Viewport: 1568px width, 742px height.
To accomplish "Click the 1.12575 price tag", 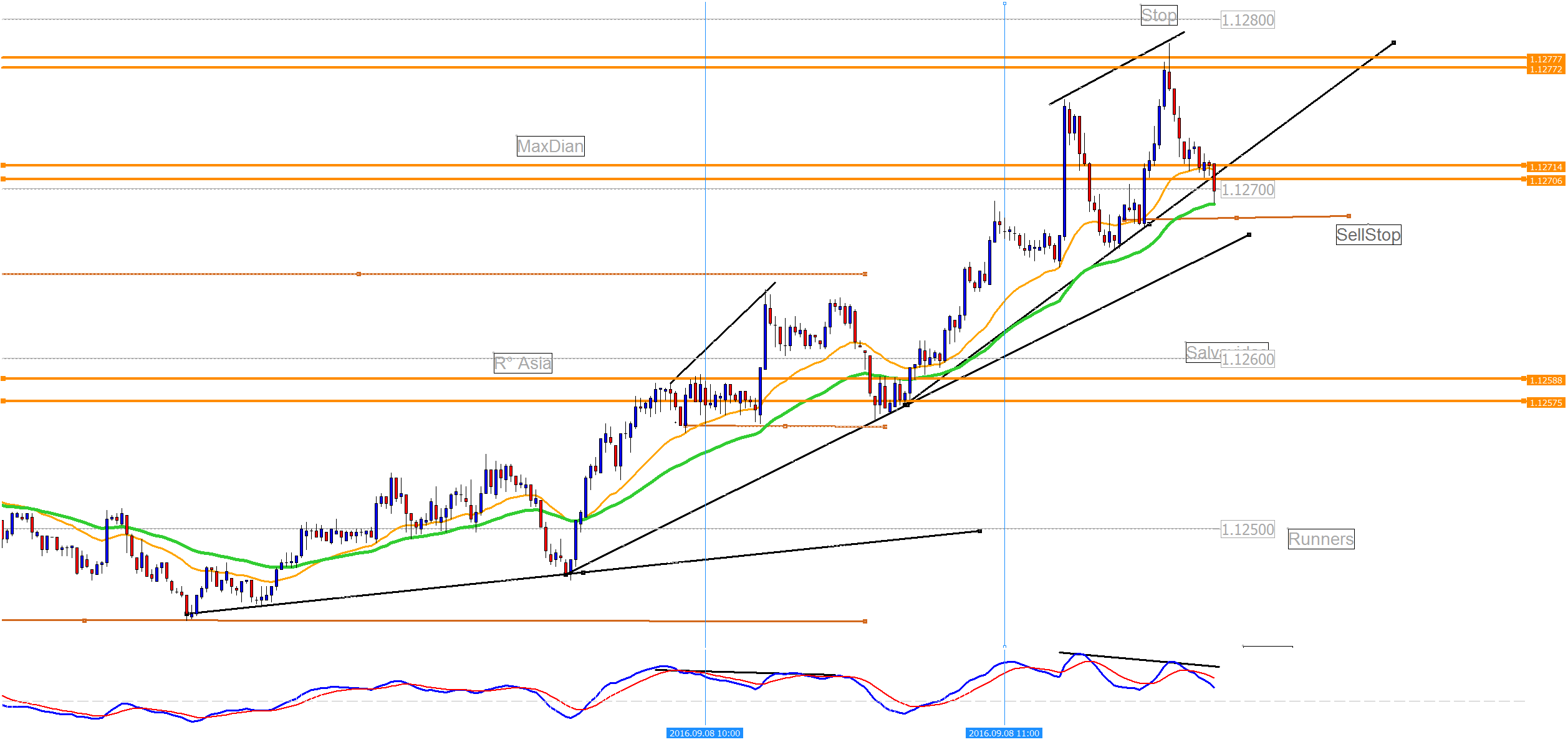I will (x=1546, y=403).
